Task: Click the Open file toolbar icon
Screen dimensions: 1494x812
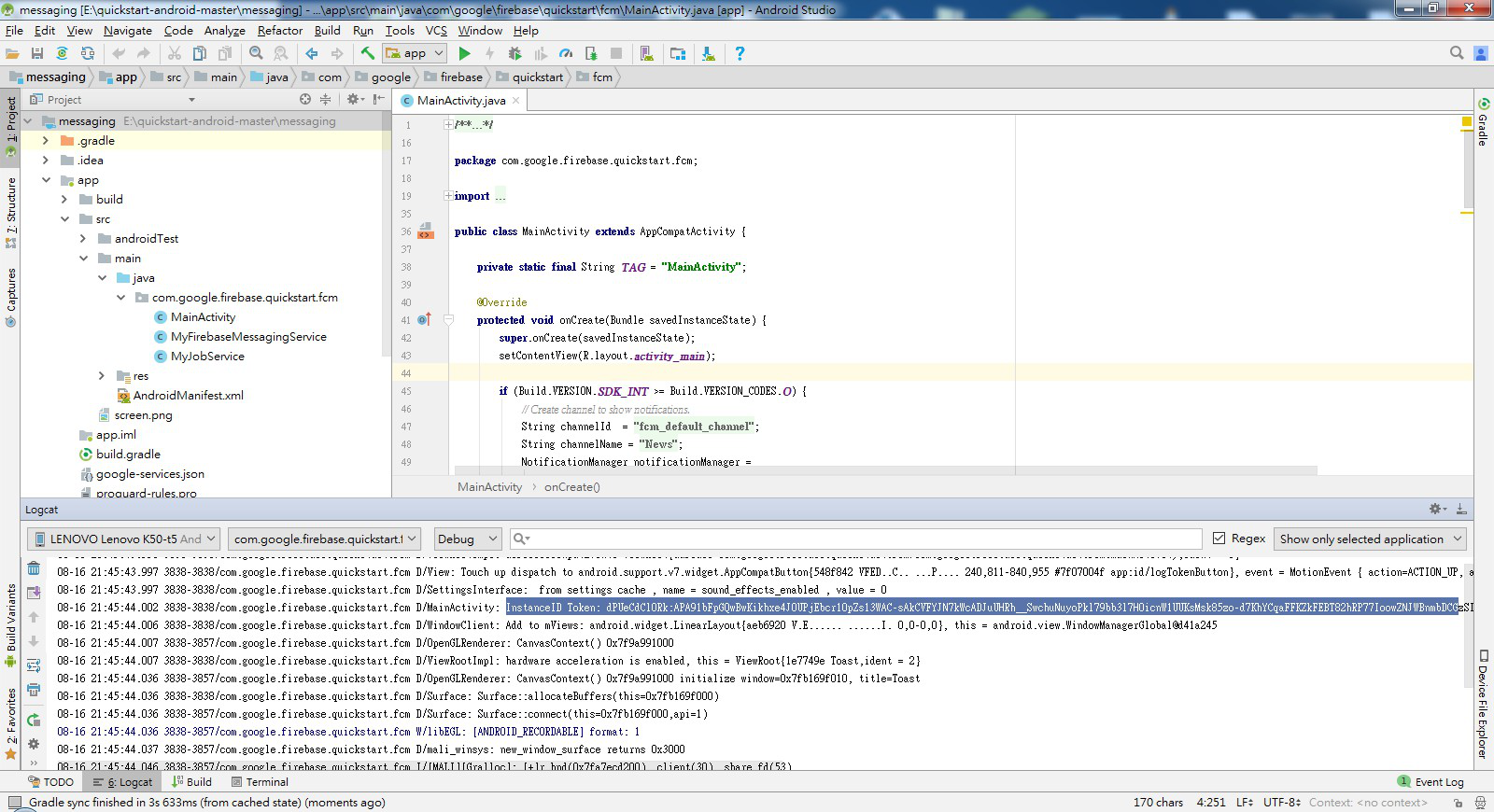Action: pos(12,54)
